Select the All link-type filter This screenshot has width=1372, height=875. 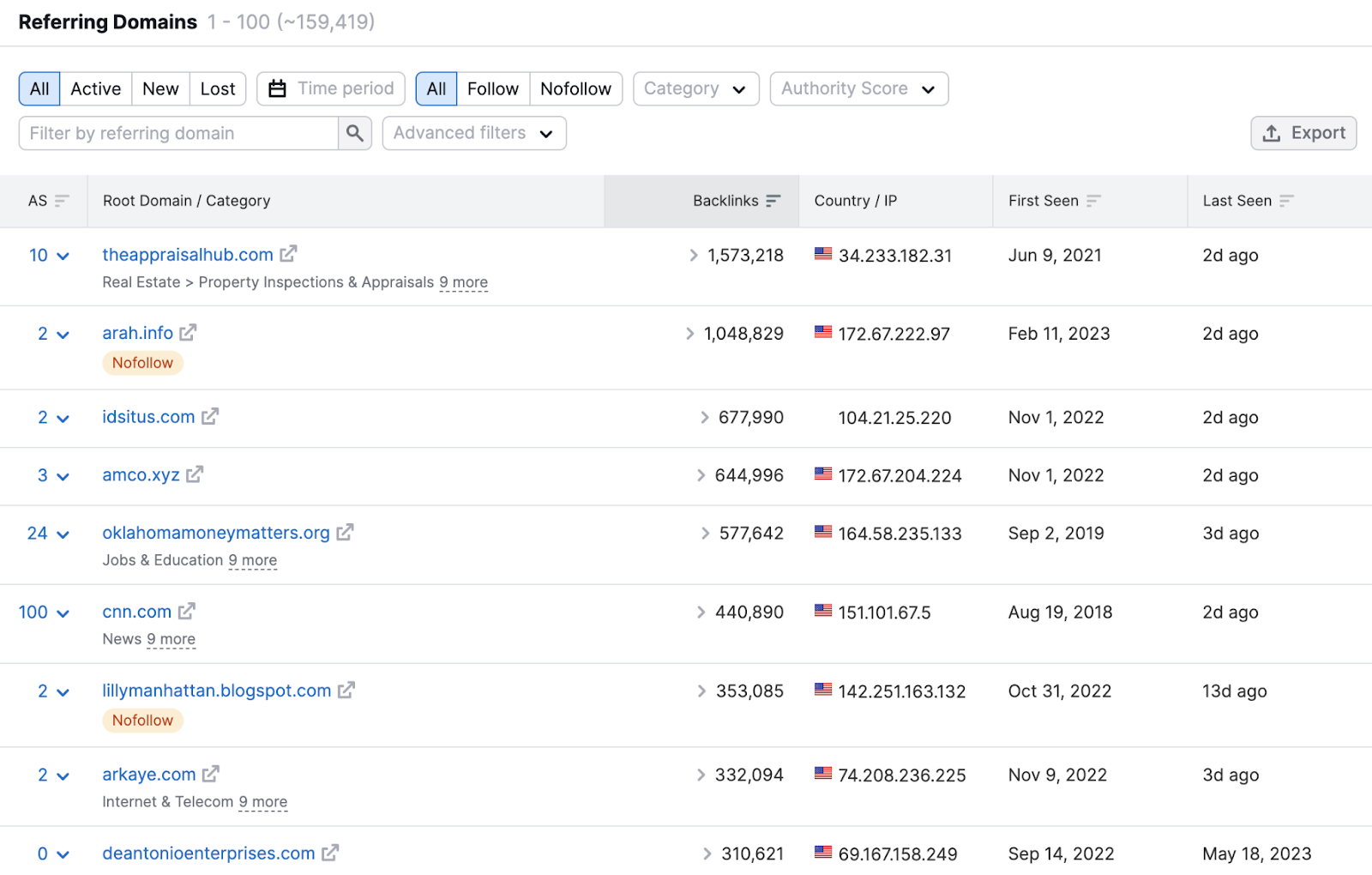click(x=436, y=88)
